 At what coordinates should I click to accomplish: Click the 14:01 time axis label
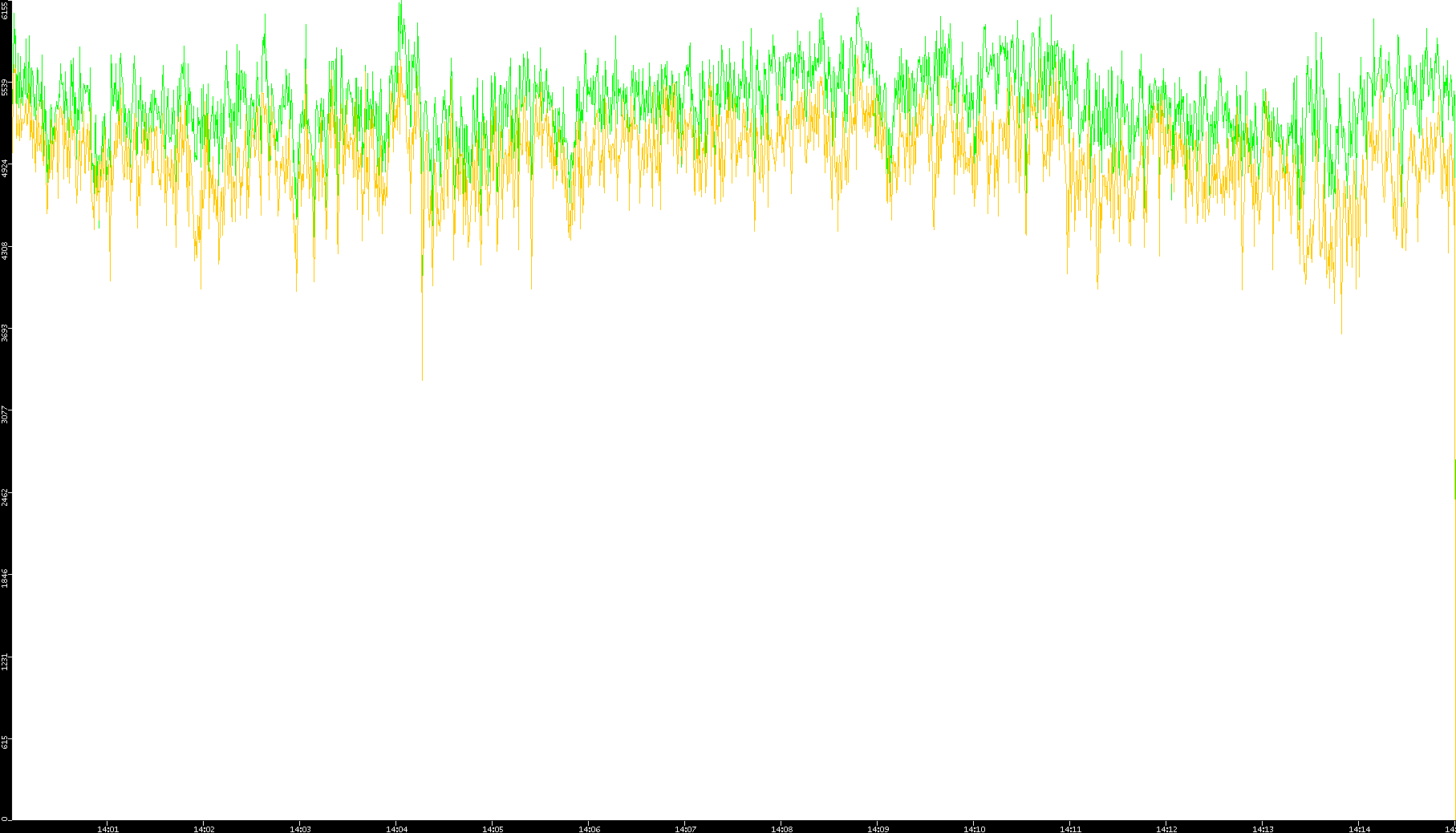(107, 829)
